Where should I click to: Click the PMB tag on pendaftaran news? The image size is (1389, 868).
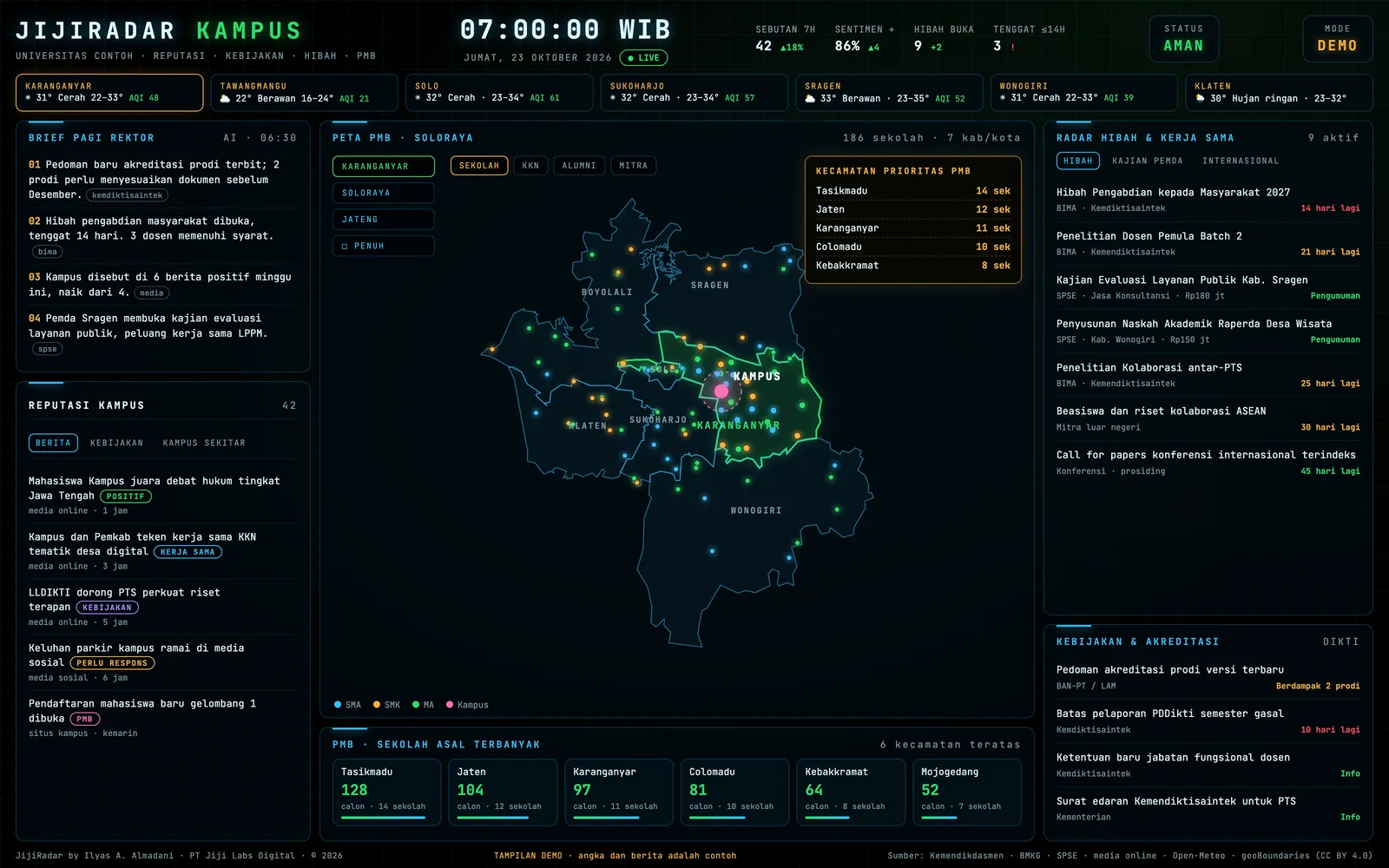pyautogui.click(x=84, y=719)
